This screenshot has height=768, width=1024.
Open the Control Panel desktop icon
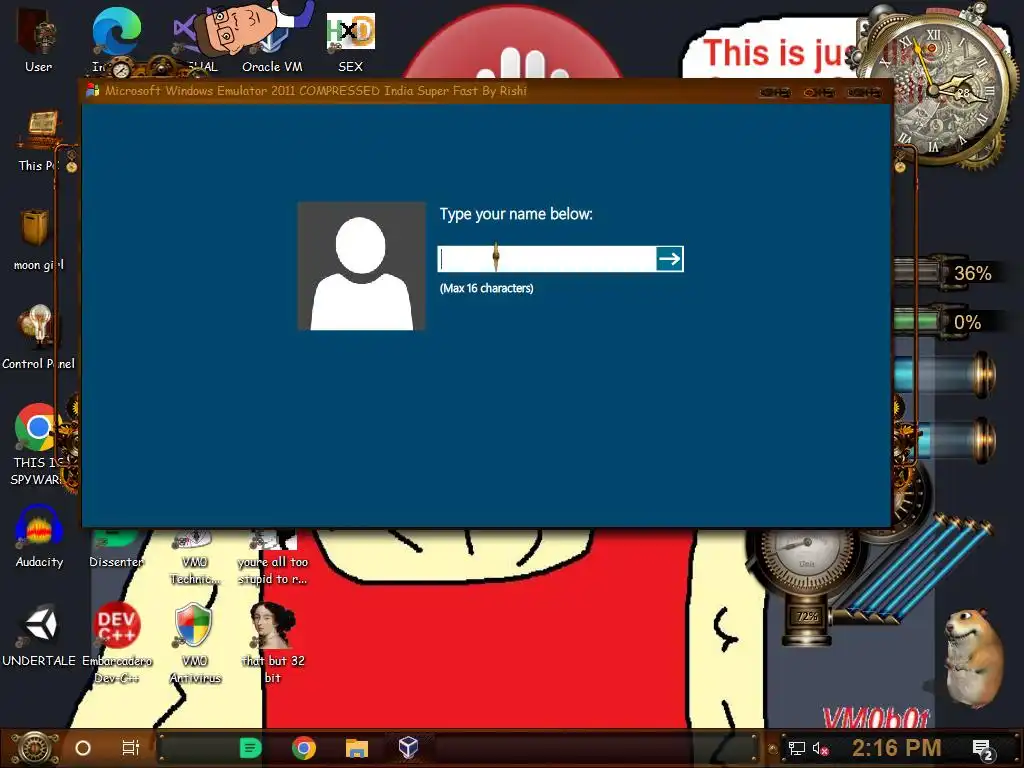(38, 337)
